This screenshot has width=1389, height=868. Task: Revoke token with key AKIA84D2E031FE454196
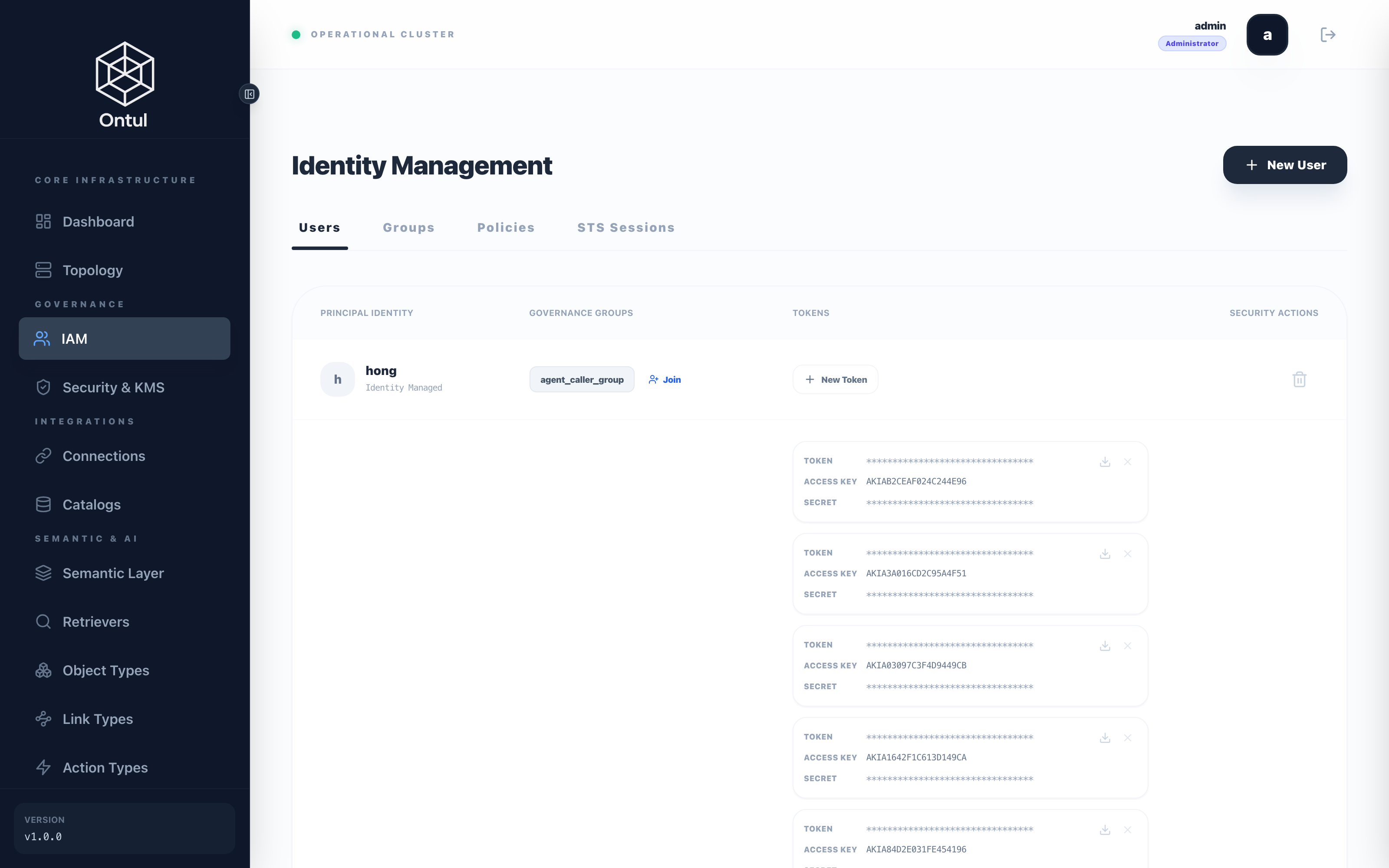(x=1127, y=829)
